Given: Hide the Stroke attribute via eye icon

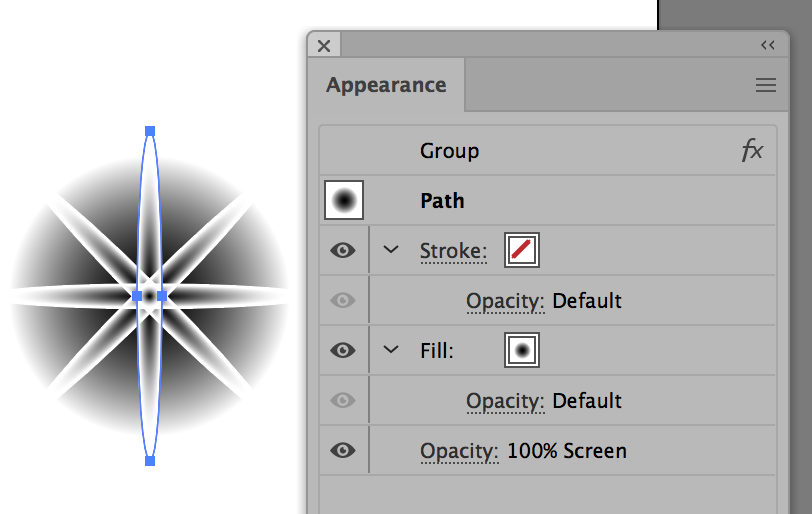Looking at the screenshot, I should tap(343, 251).
